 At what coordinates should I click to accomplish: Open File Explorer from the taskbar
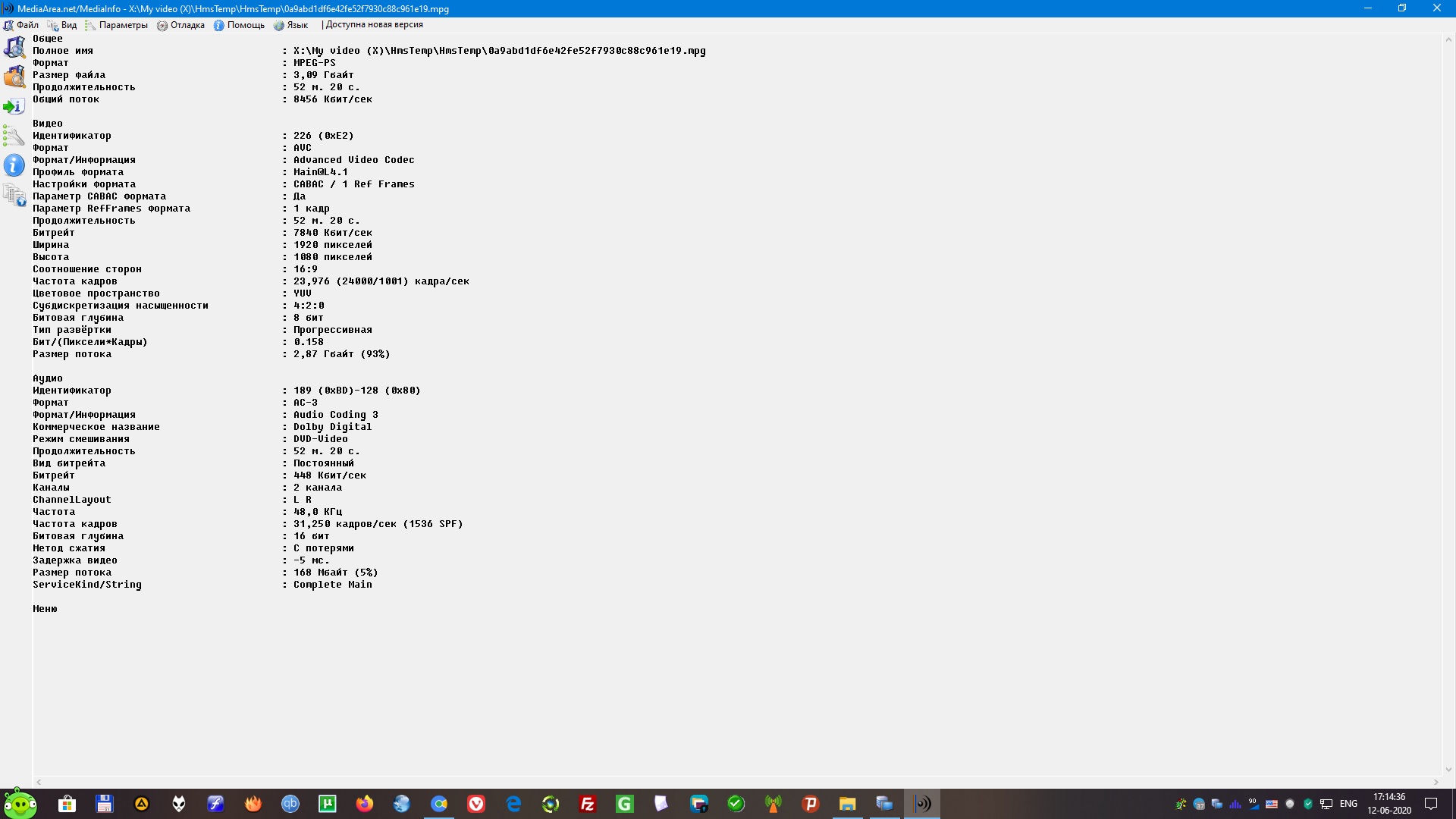(x=848, y=804)
